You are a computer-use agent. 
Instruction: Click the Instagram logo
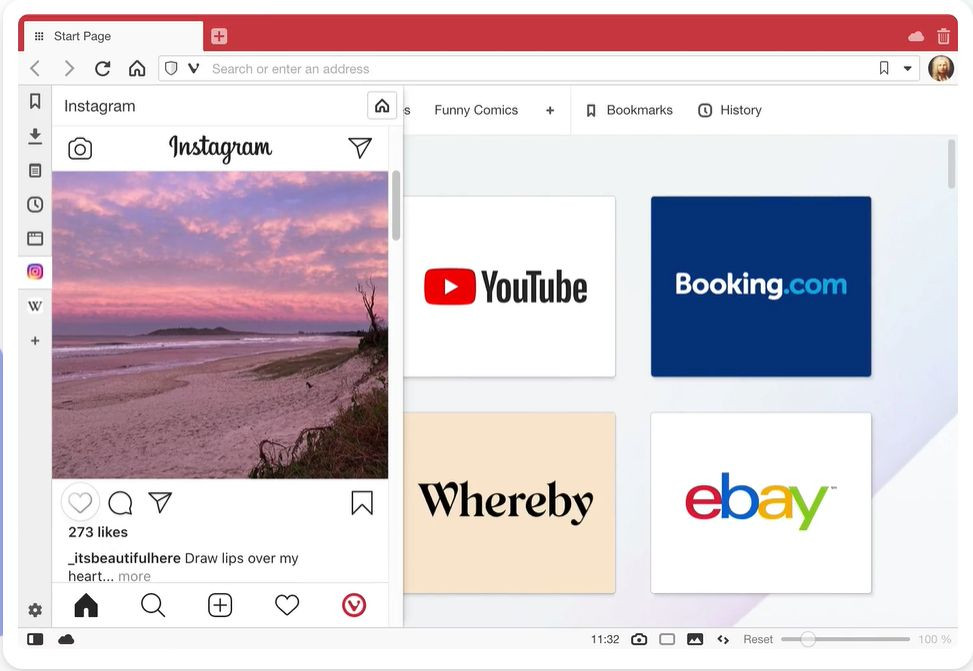(x=220, y=148)
